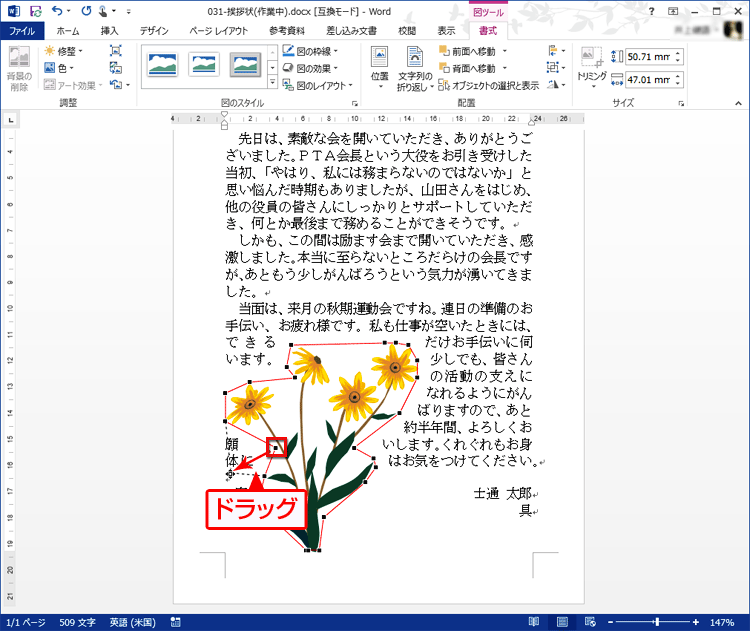Open 図の効果 picture effects
750x631 pixels.
coord(310,68)
